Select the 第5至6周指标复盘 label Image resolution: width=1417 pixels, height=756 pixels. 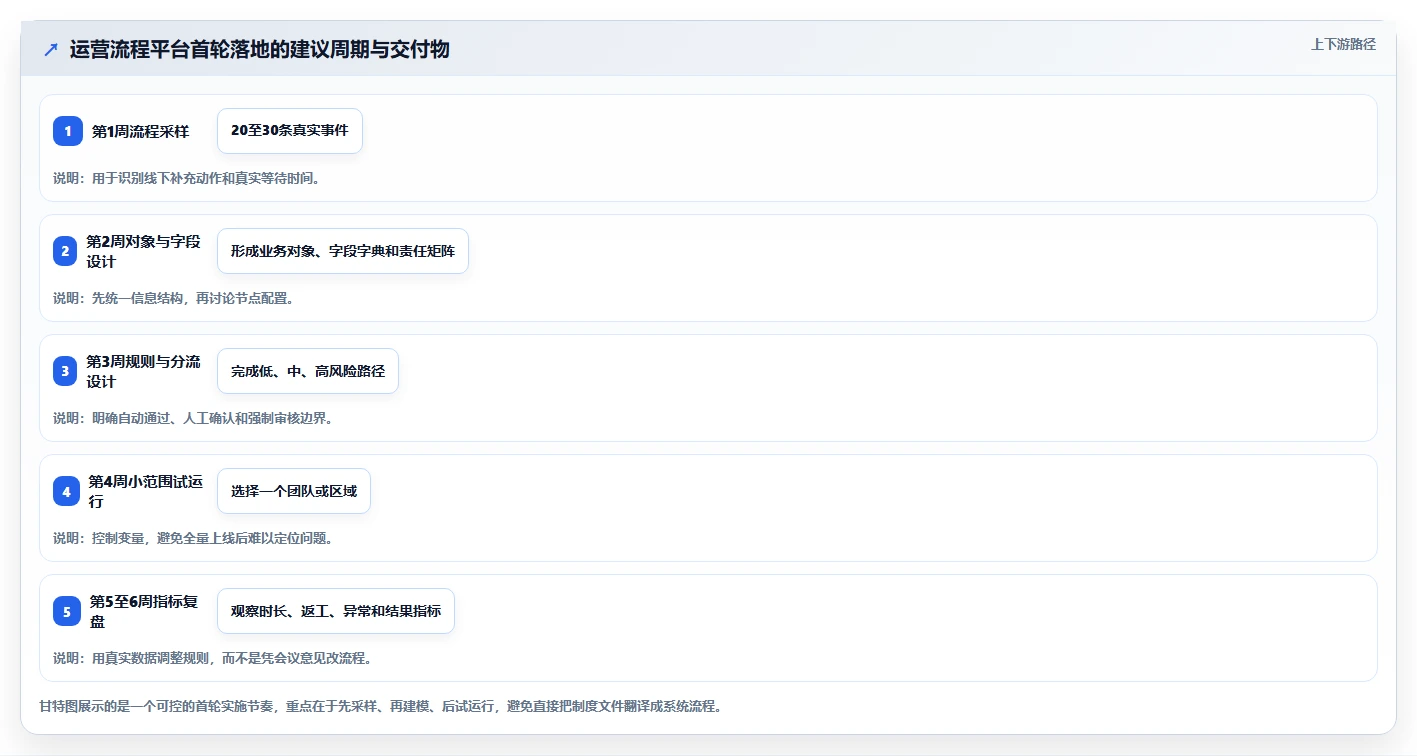click(x=145, y=611)
